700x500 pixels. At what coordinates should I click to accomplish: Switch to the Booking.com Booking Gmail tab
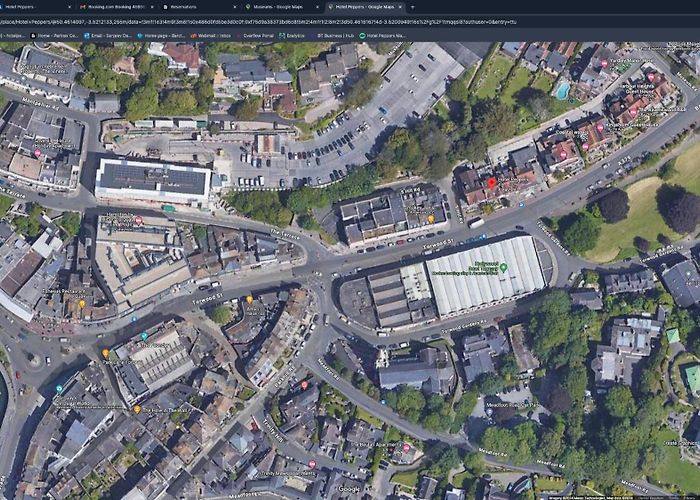click(115, 7)
